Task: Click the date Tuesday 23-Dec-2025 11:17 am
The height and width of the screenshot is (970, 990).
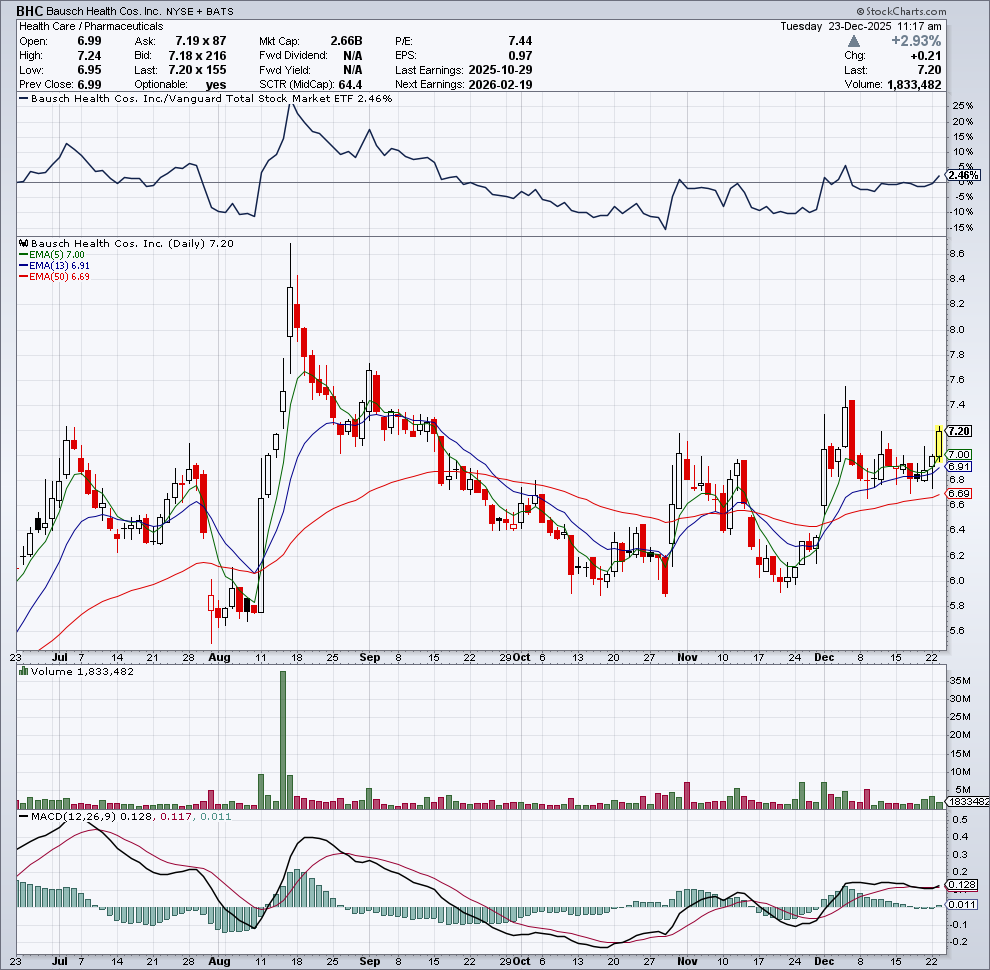Action: coord(861,27)
